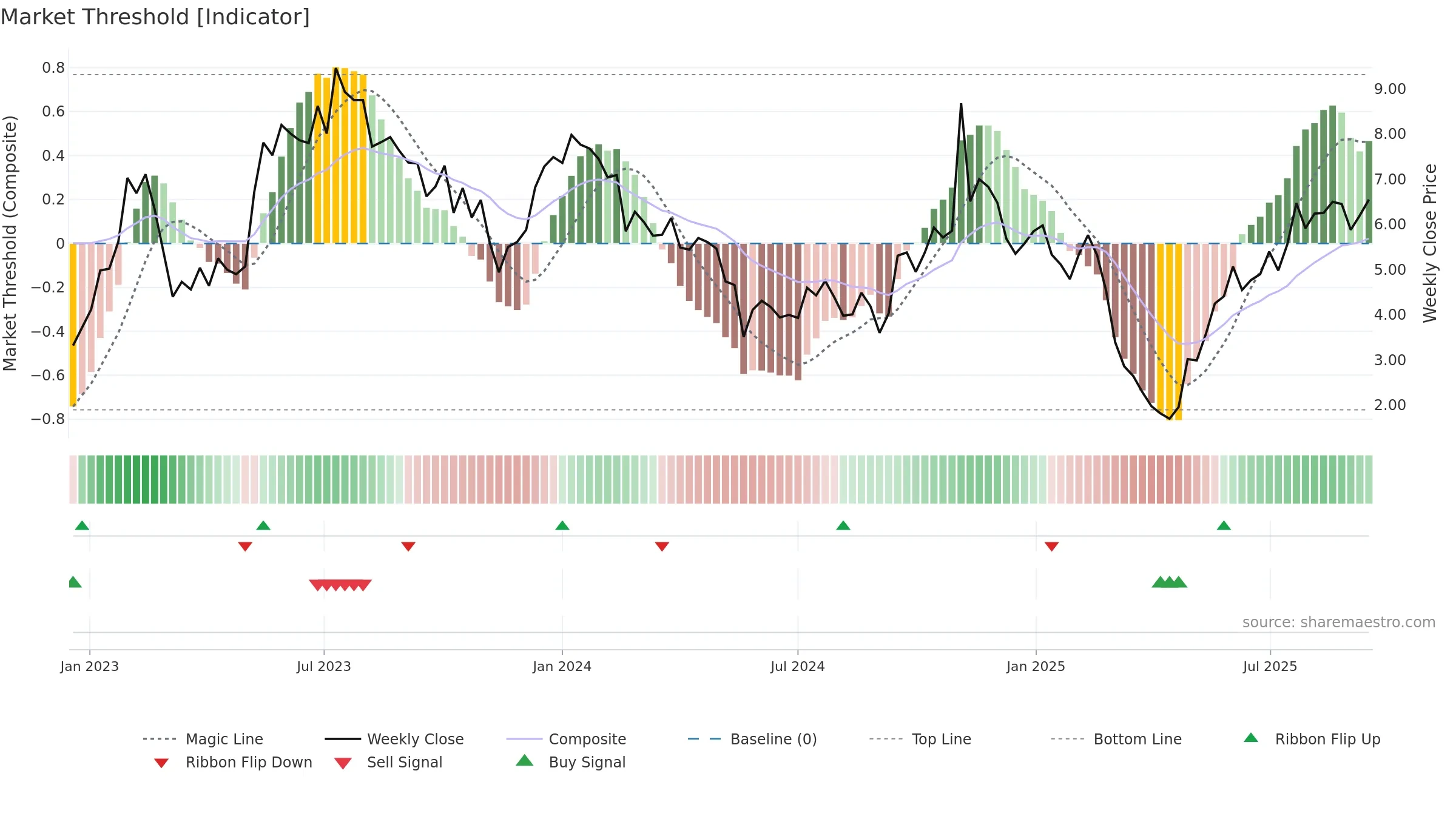
Task: Toggle the Bottom Line legend entry
Action: click(x=1116, y=739)
